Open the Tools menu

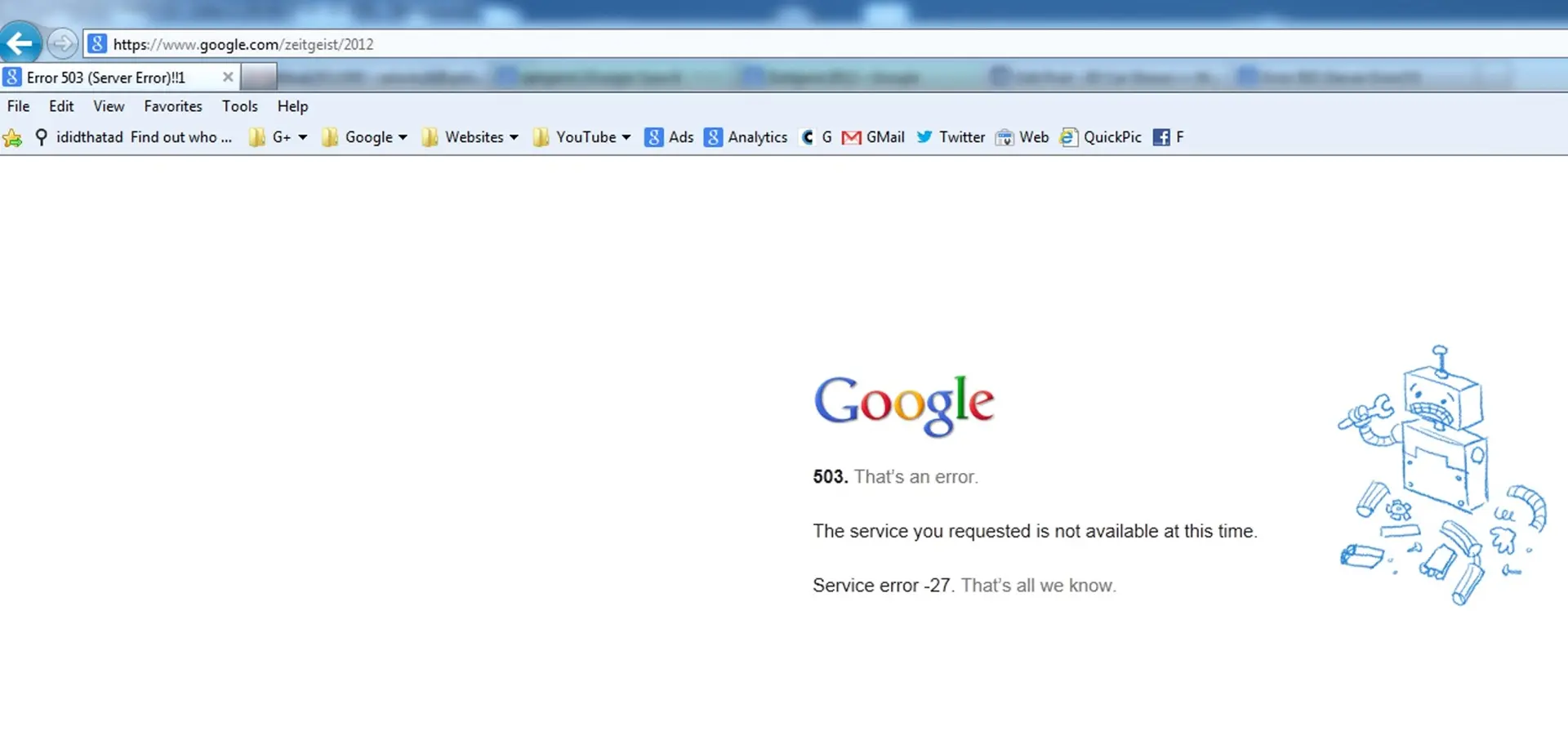(x=239, y=106)
